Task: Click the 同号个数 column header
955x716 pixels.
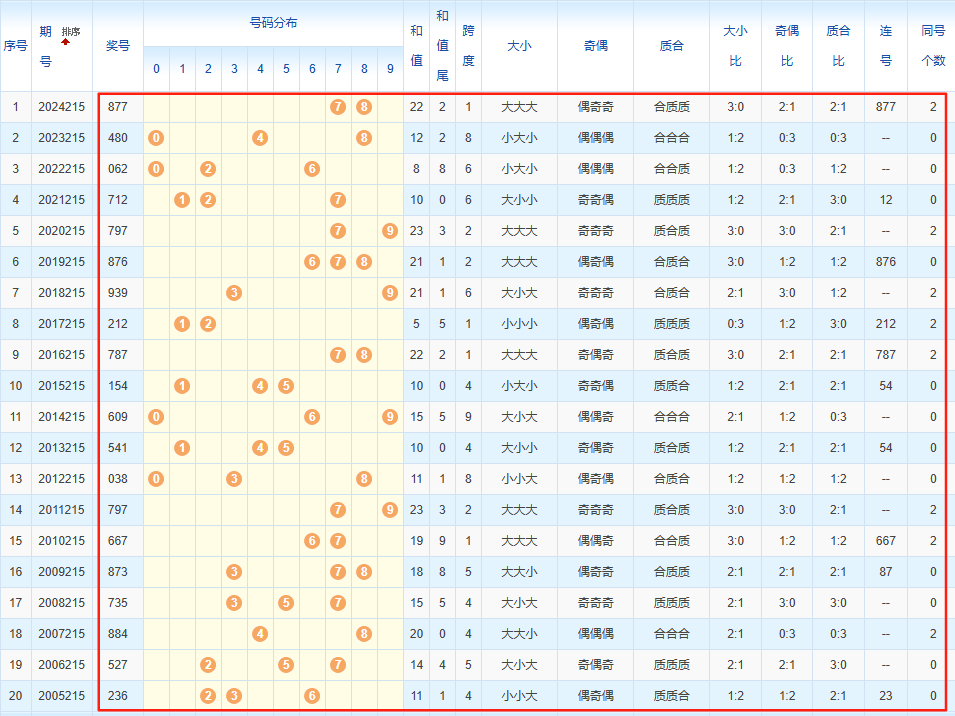Action: (933, 46)
